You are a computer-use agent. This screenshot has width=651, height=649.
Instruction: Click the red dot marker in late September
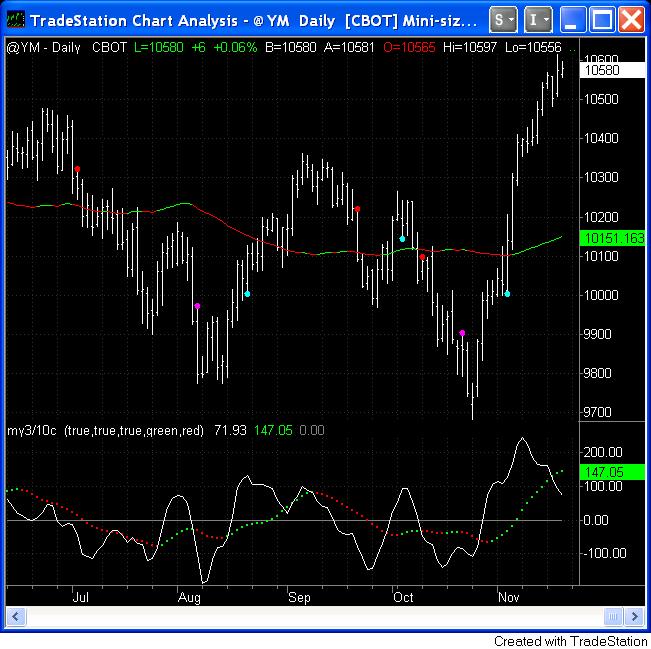pos(357,209)
